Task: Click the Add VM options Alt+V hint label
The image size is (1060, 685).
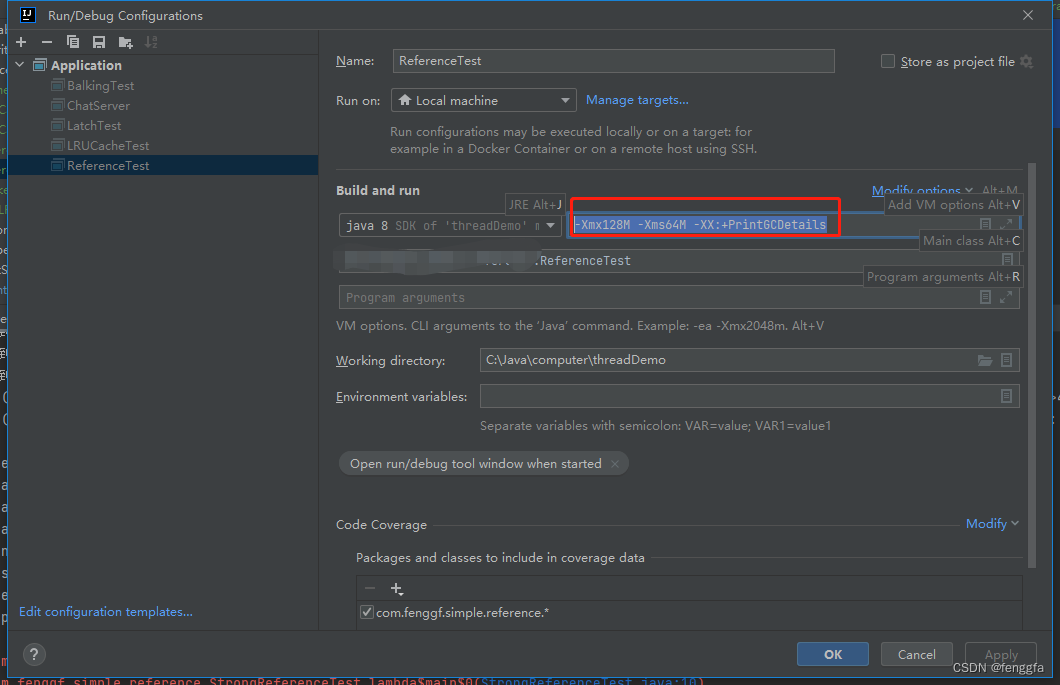Action: coord(953,204)
